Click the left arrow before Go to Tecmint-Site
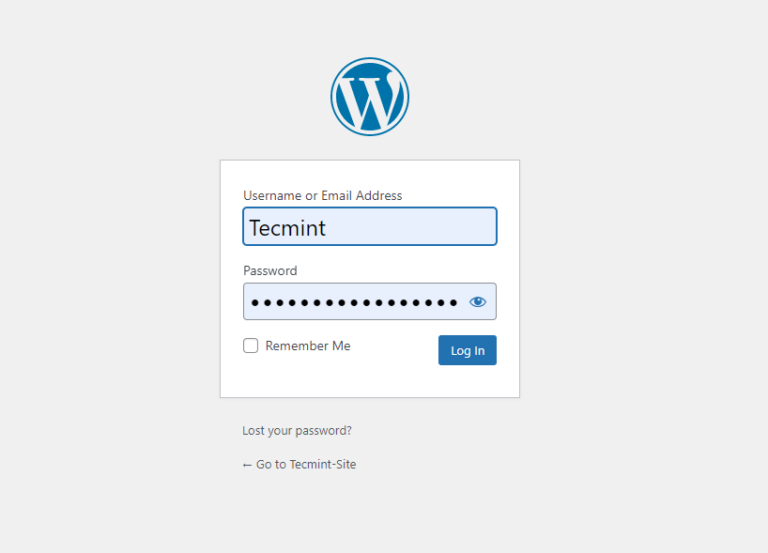The width and height of the screenshot is (768, 553). (x=247, y=464)
